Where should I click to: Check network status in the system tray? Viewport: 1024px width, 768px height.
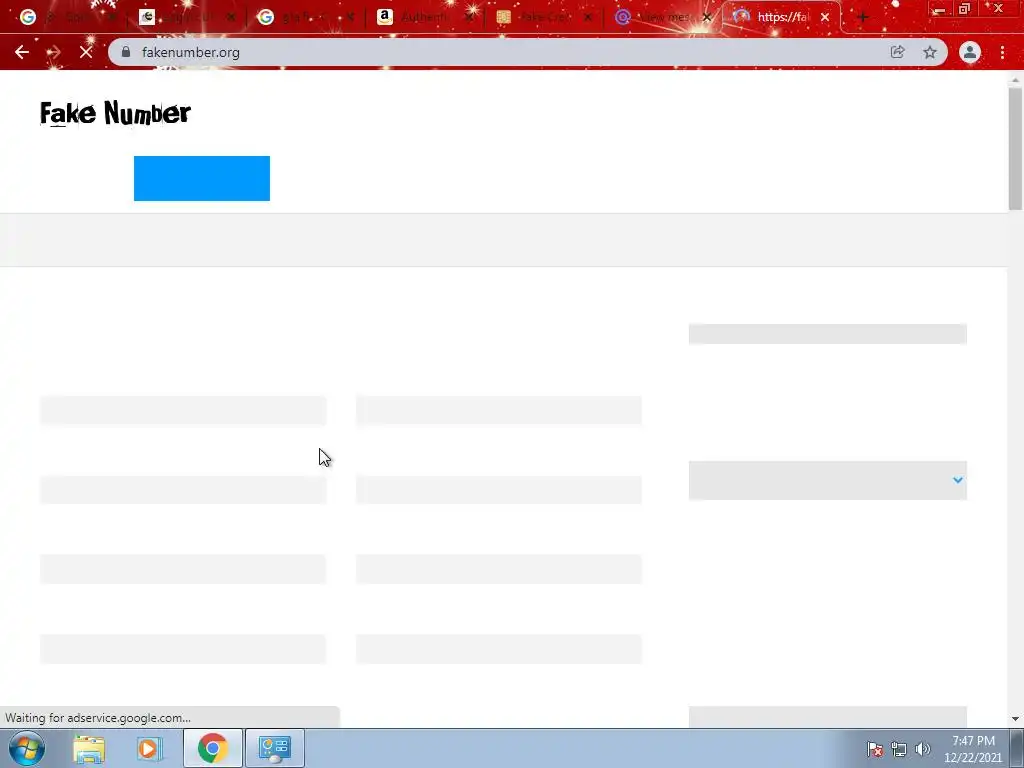click(899, 749)
